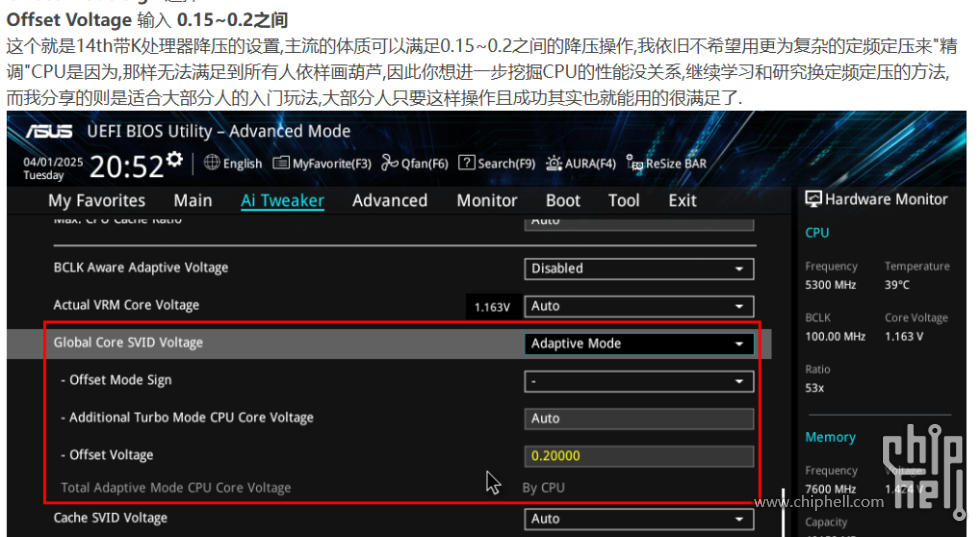
Task: Open Search(F9) tool
Action: [497, 163]
